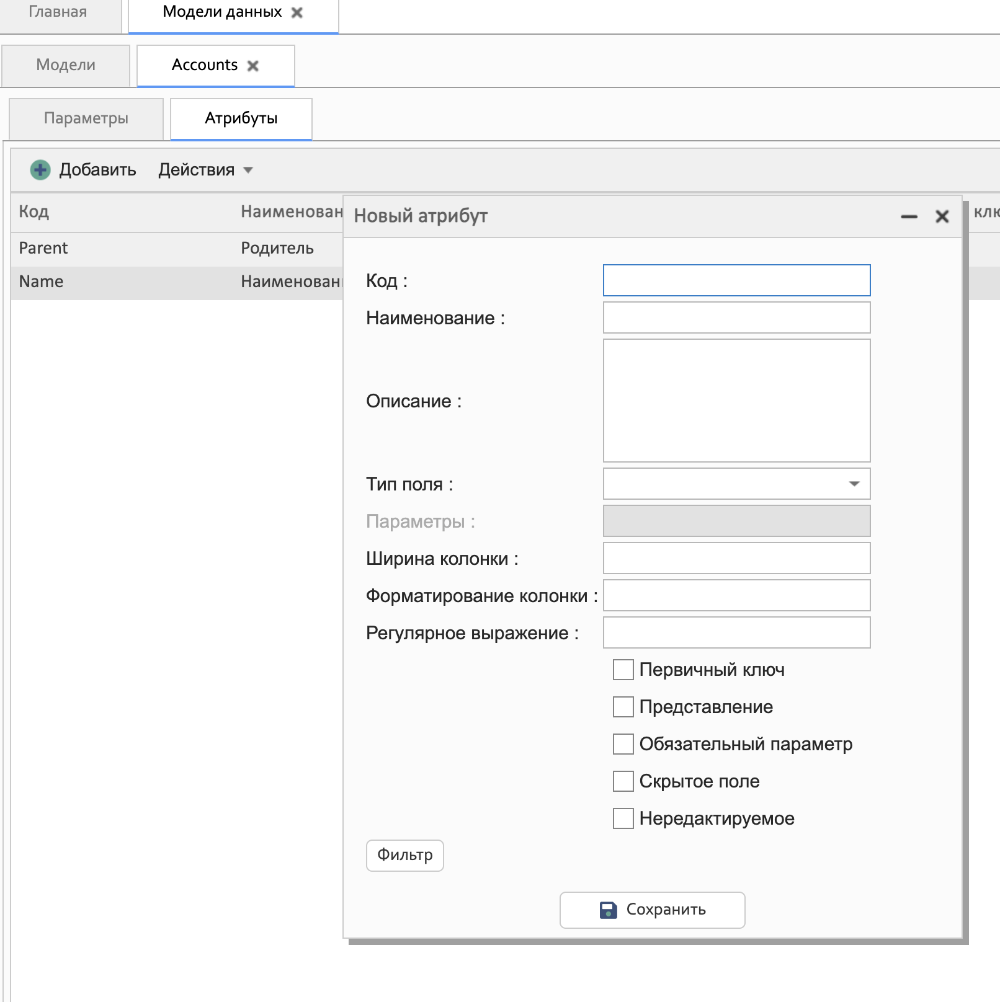
Task: Switch to the Параметры tab
Action: coord(86,118)
